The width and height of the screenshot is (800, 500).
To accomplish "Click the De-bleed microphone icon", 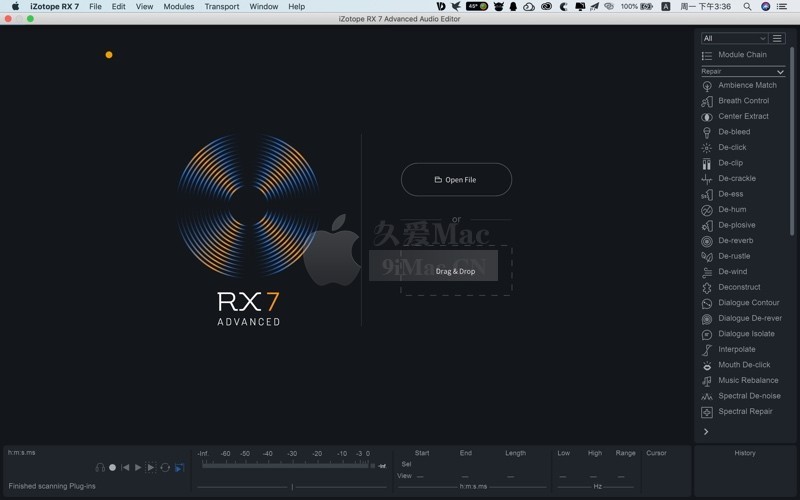I will (707, 132).
